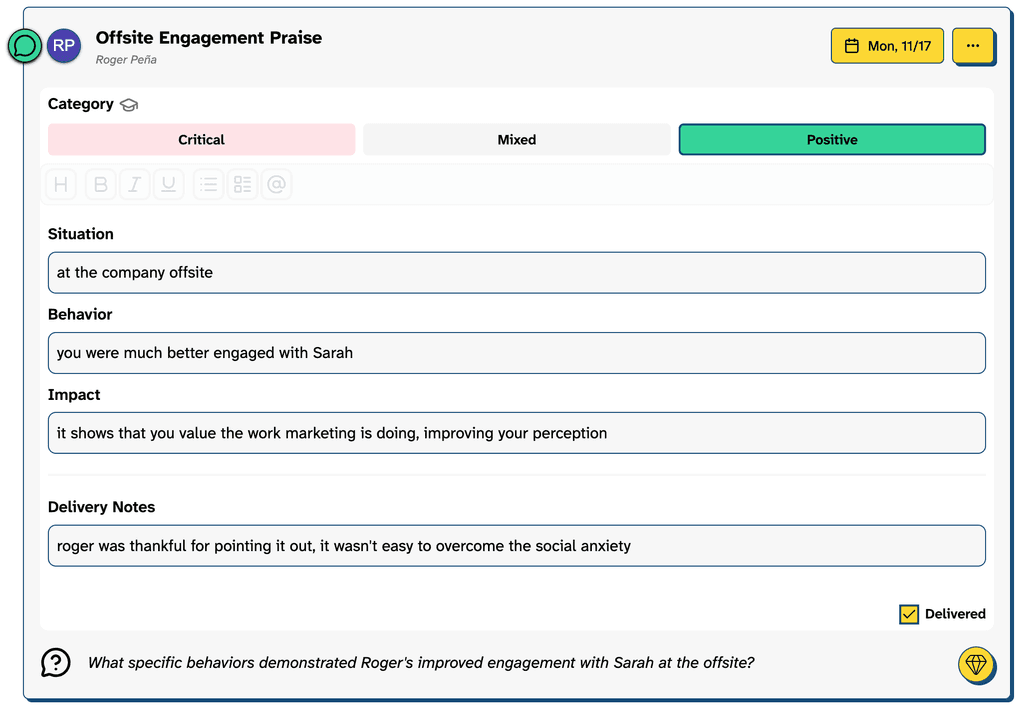The height and width of the screenshot is (709, 1024).
Task: Click the underline formatting icon
Action: [x=168, y=184]
